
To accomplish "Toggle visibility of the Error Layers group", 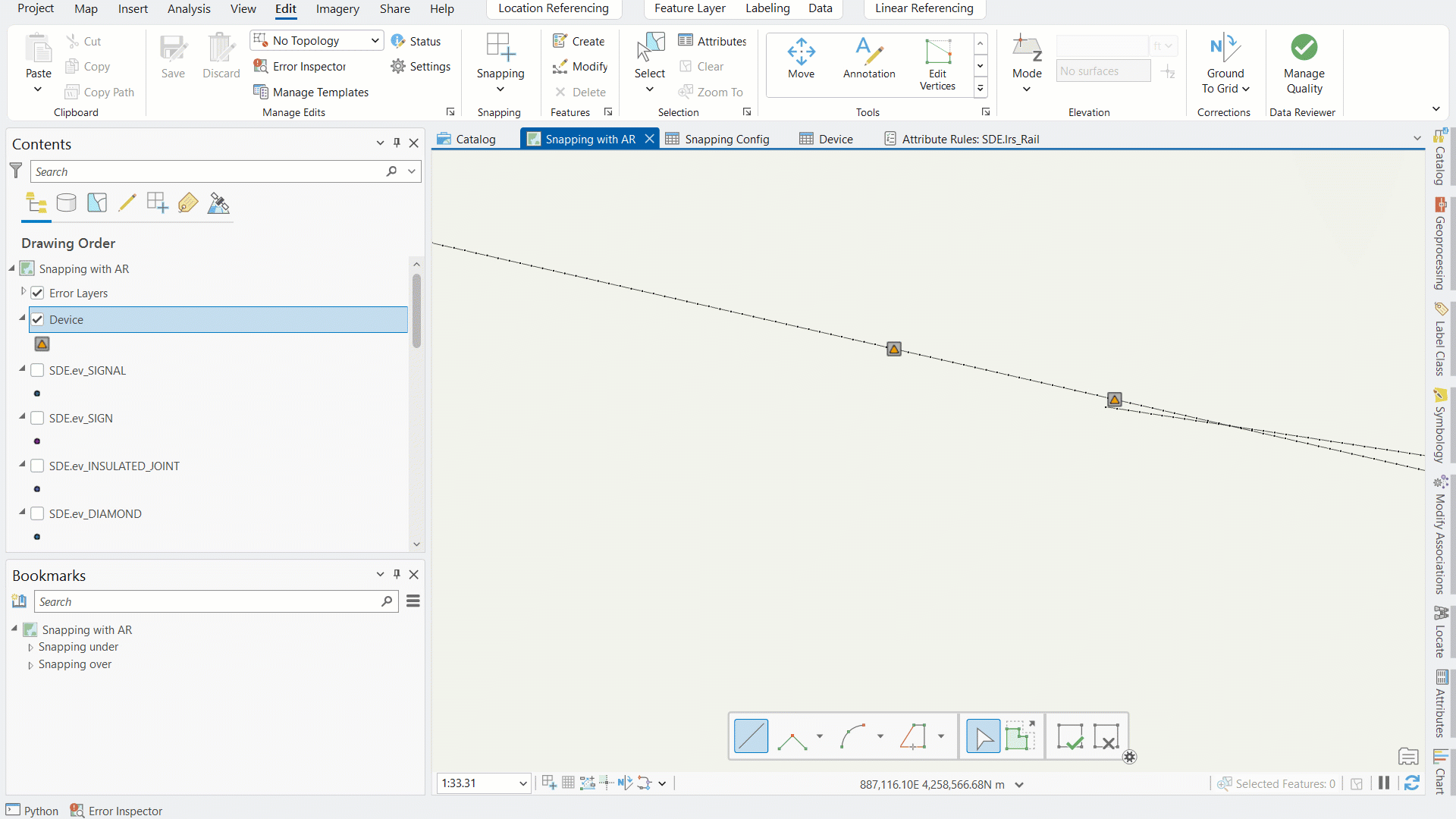I will [36, 293].
